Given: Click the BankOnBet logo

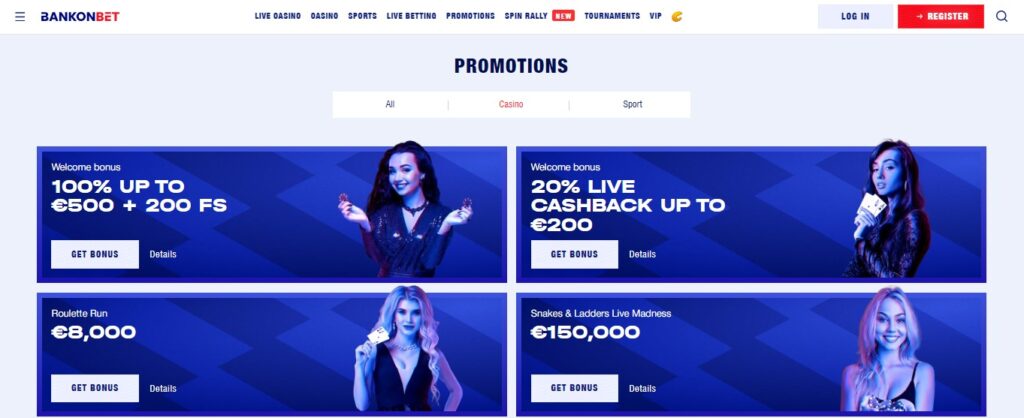Looking at the screenshot, I should pyautogui.click(x=80, y=16).
